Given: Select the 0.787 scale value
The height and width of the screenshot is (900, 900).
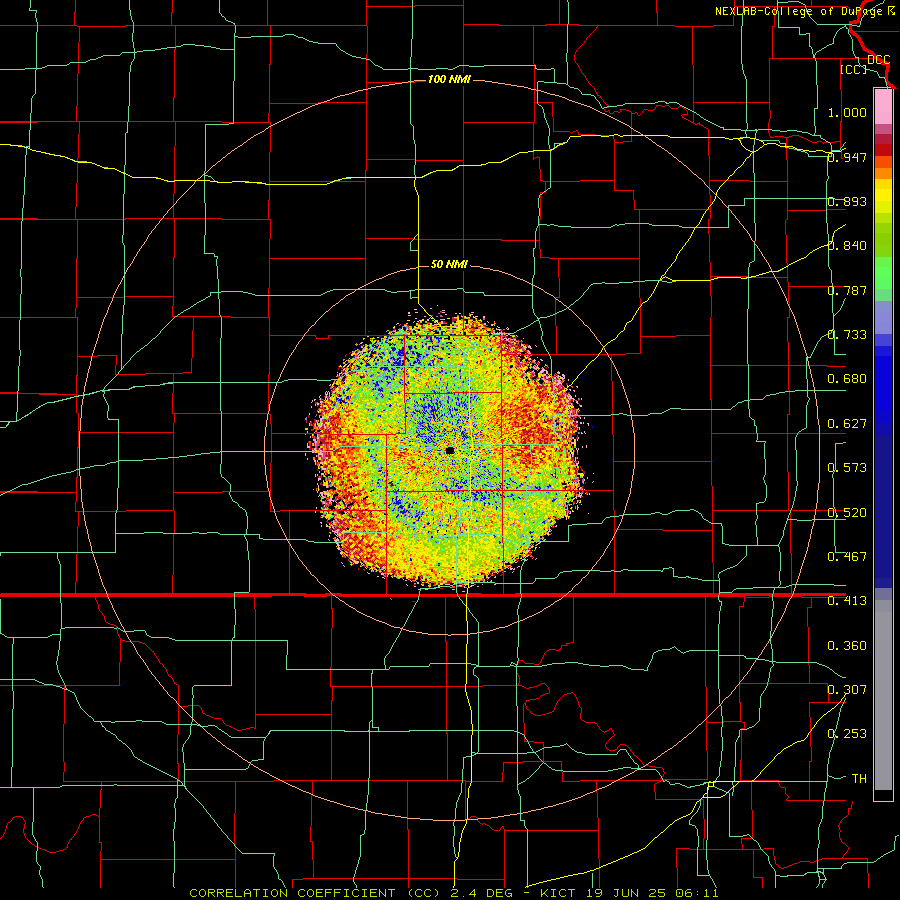Looking at the screenshot, I should point(847,290).
